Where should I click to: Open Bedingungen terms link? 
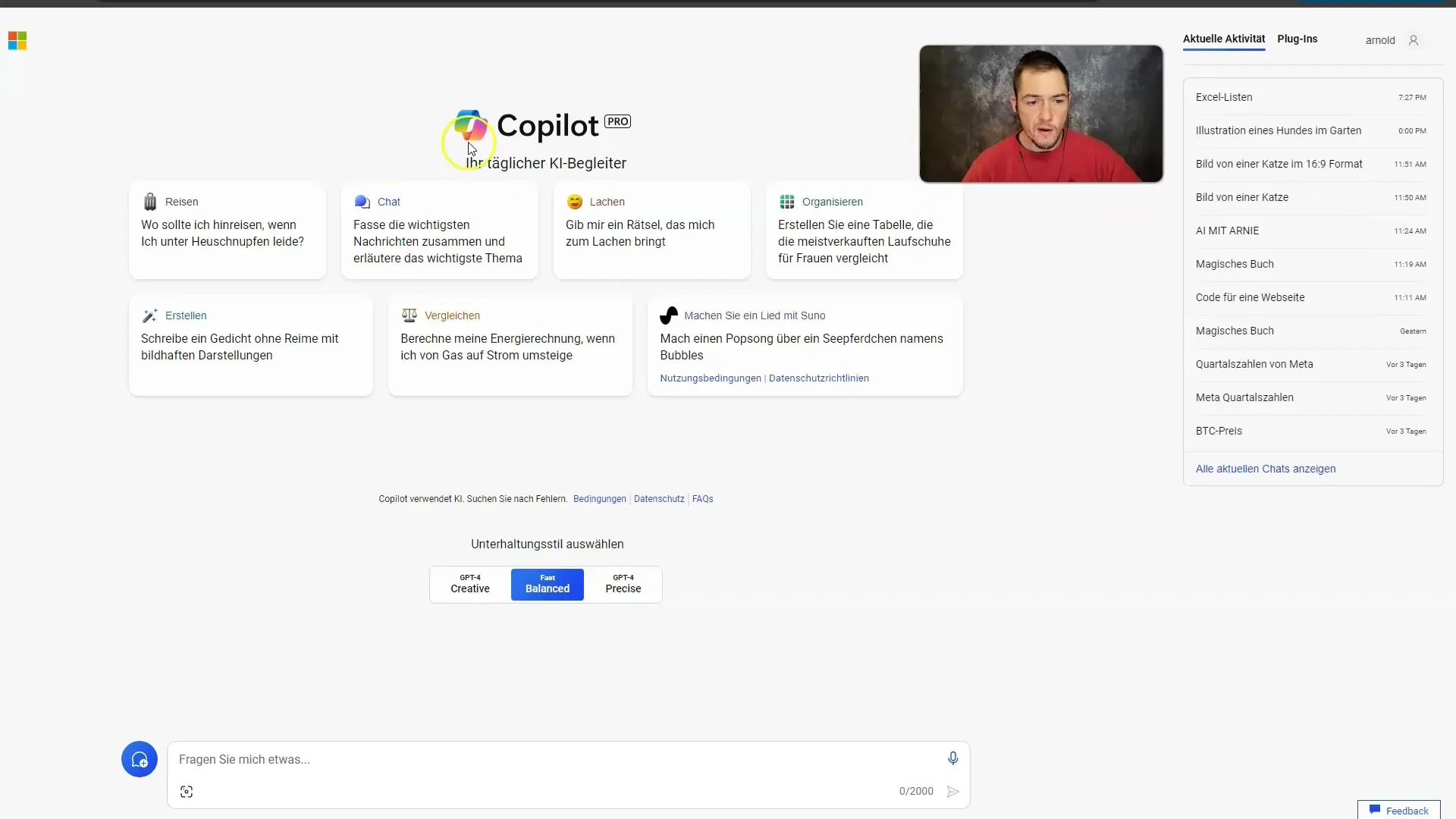pyautogui.click(x=599, y=498)
